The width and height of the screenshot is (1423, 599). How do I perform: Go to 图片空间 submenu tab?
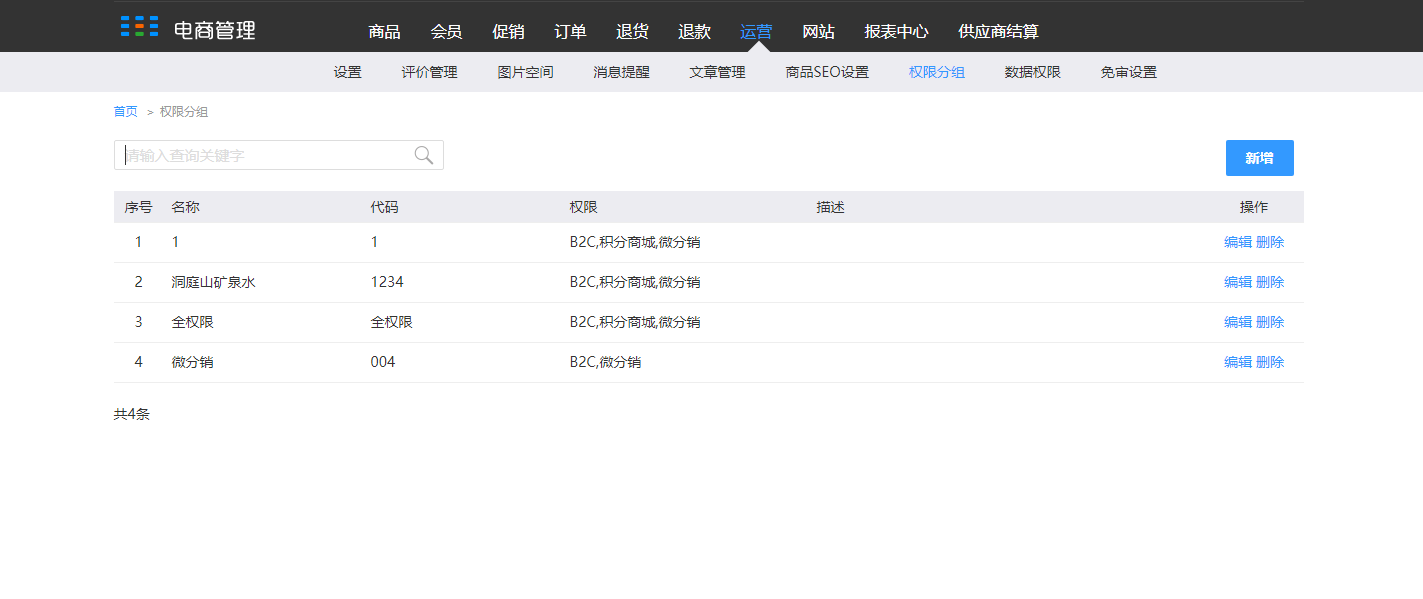[526, 72]
